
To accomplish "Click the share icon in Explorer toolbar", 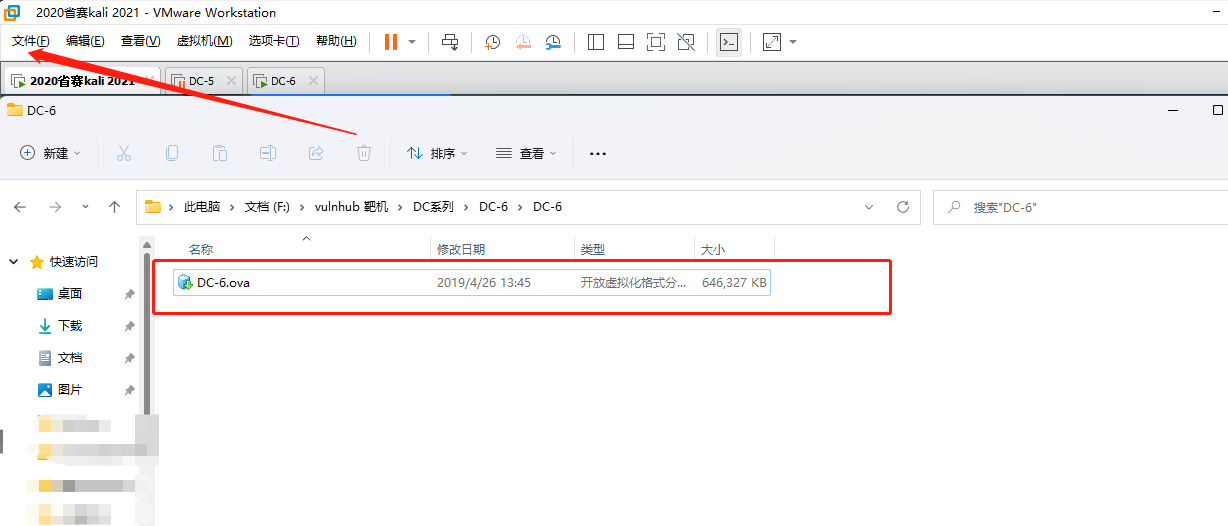I will point(316,153).
